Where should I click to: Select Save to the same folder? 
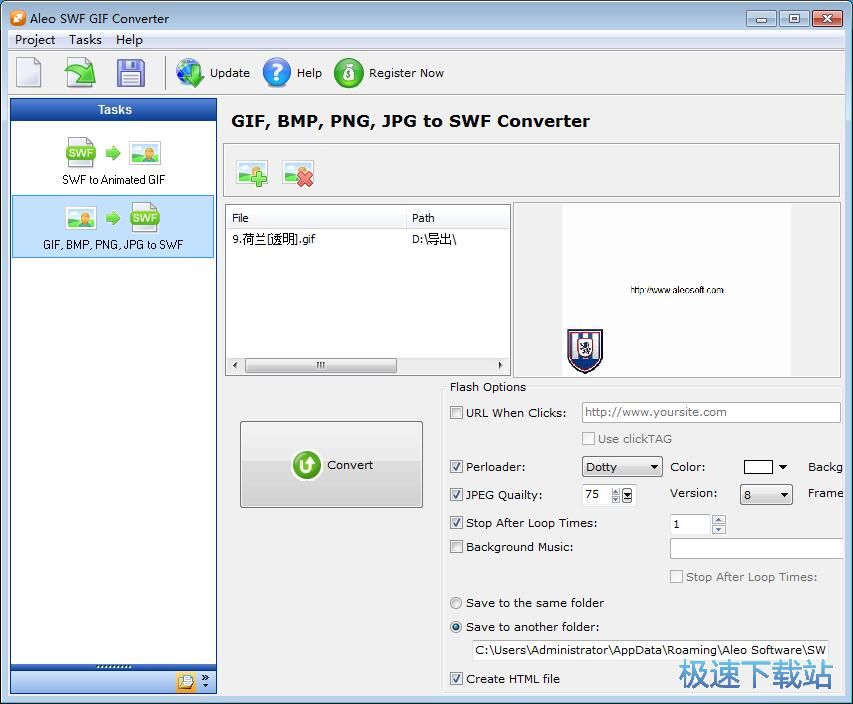(x=456, y=603)
